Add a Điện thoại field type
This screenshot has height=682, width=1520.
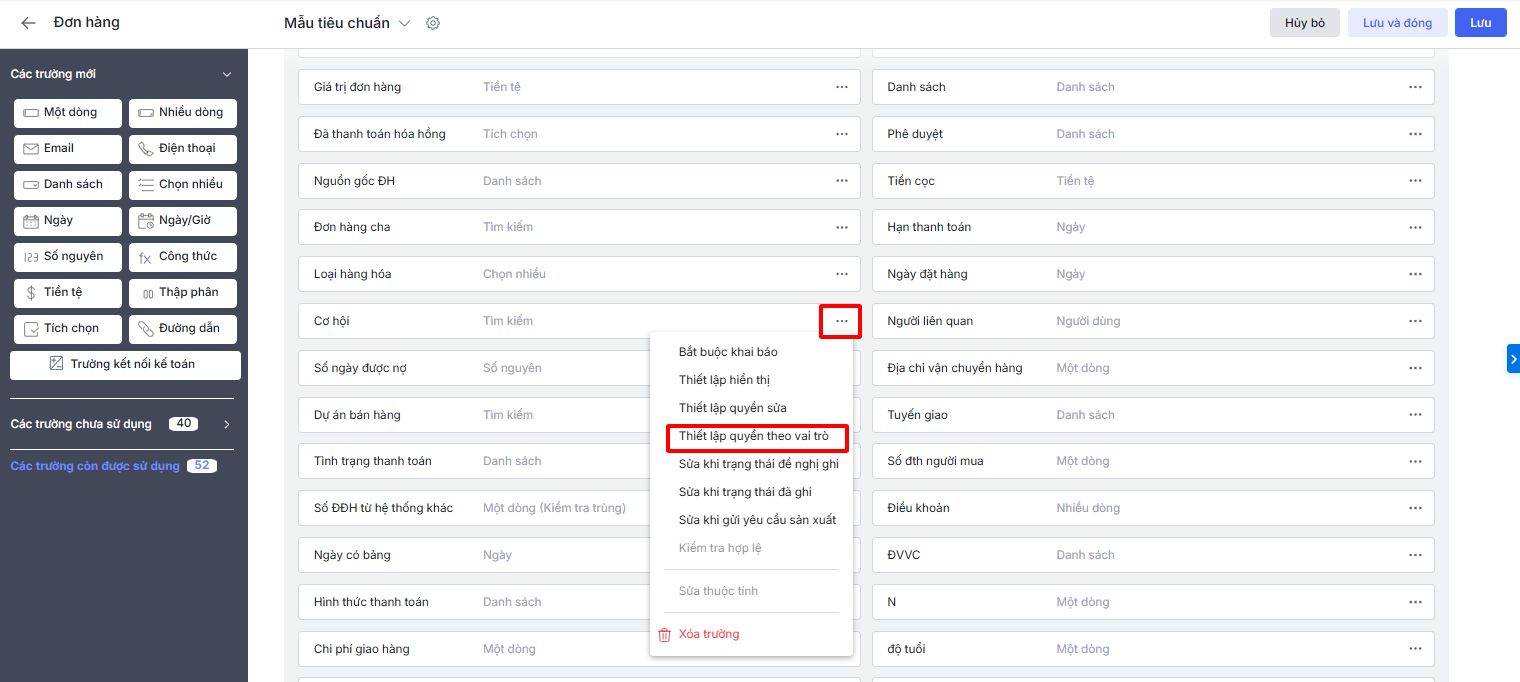183,149
